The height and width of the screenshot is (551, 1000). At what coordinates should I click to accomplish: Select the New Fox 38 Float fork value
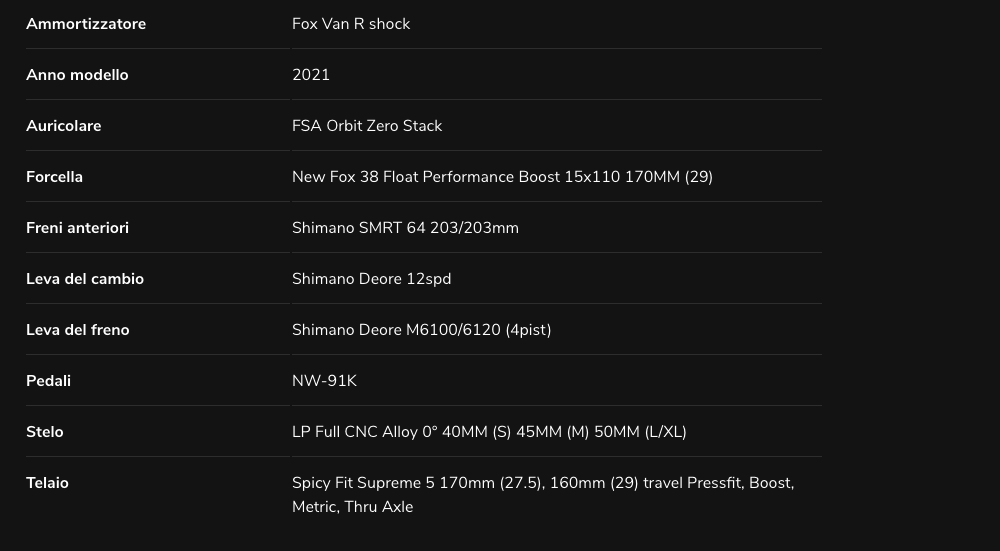pyautogui.click(x=502, y=177)
